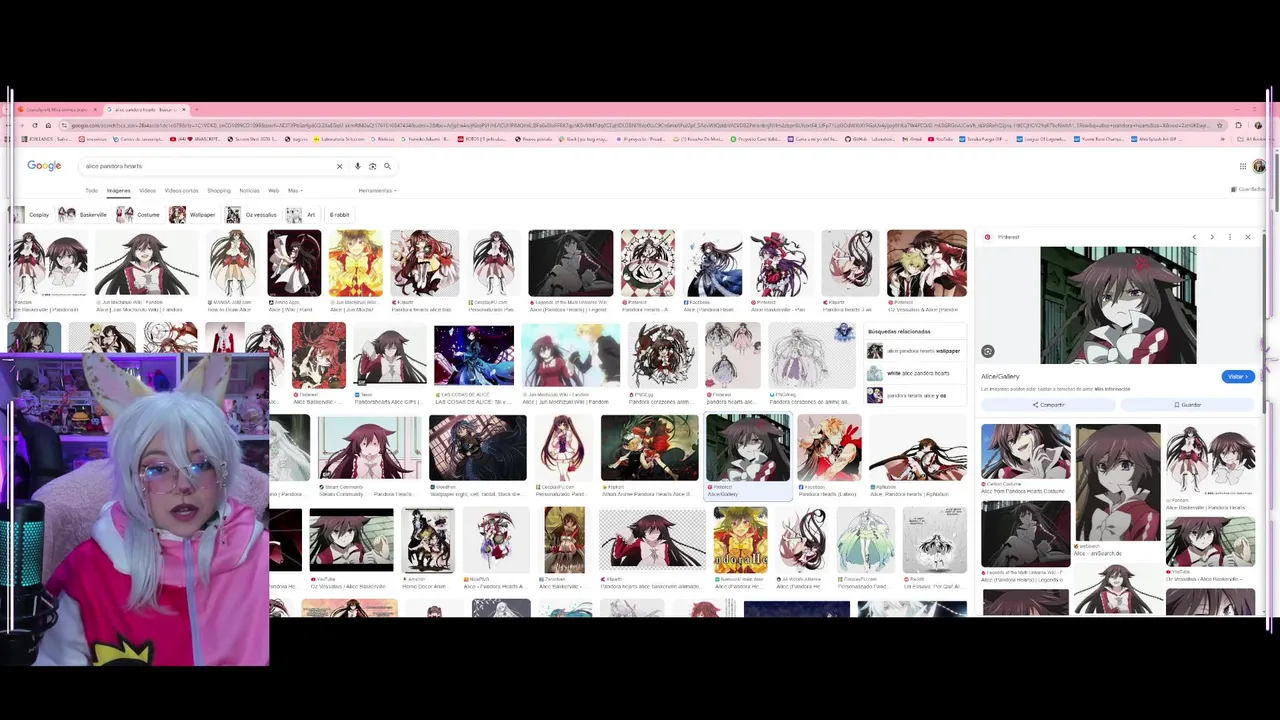This screenshot has height=720, width=1280.
Task: Click the Guardar save button
Action: [x=1187, y=405]
